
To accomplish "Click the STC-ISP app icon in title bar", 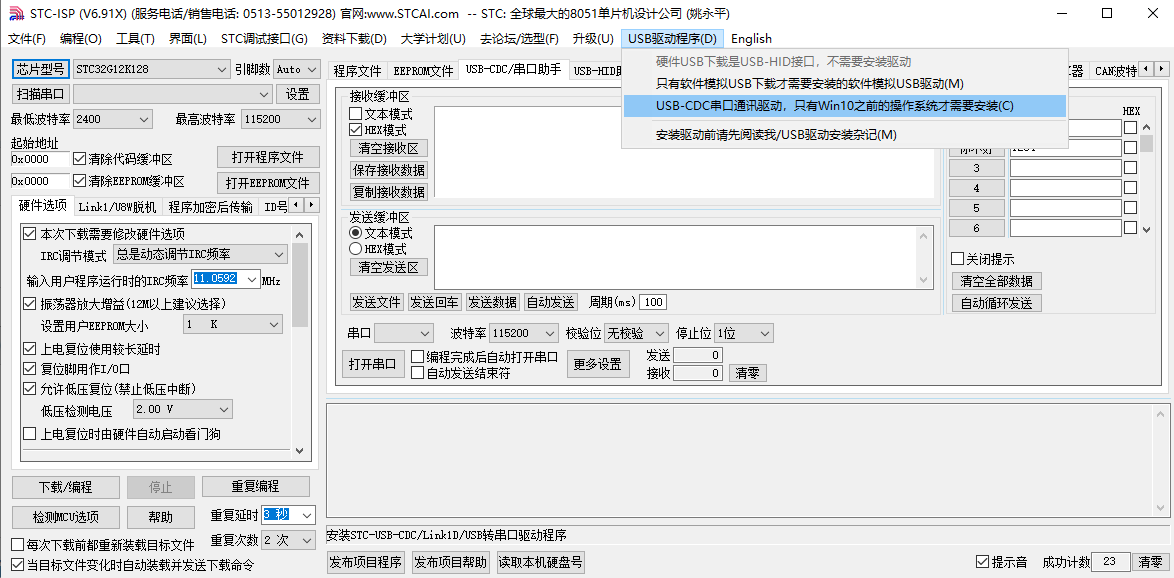I will coord(14,13).
